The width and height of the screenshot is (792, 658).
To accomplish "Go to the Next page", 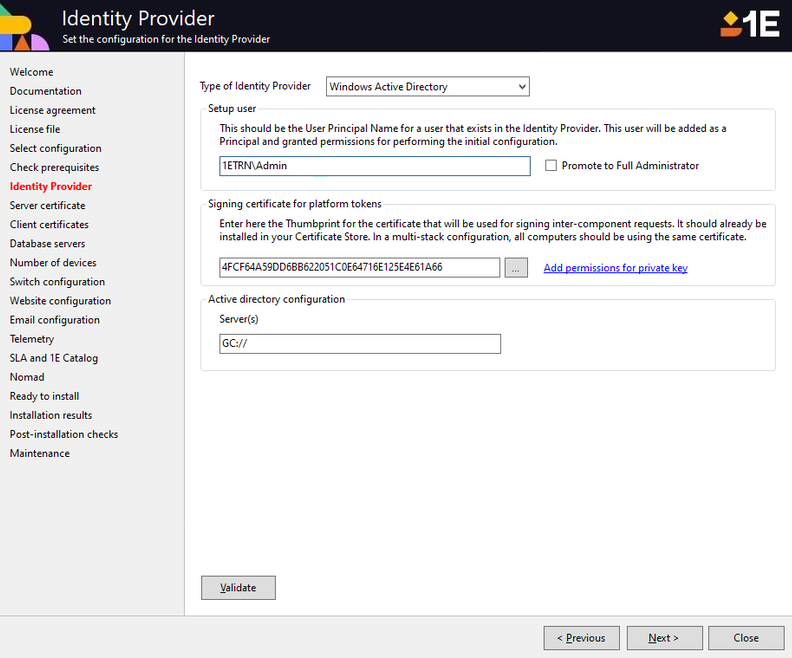I will click(x=663, y=638).
